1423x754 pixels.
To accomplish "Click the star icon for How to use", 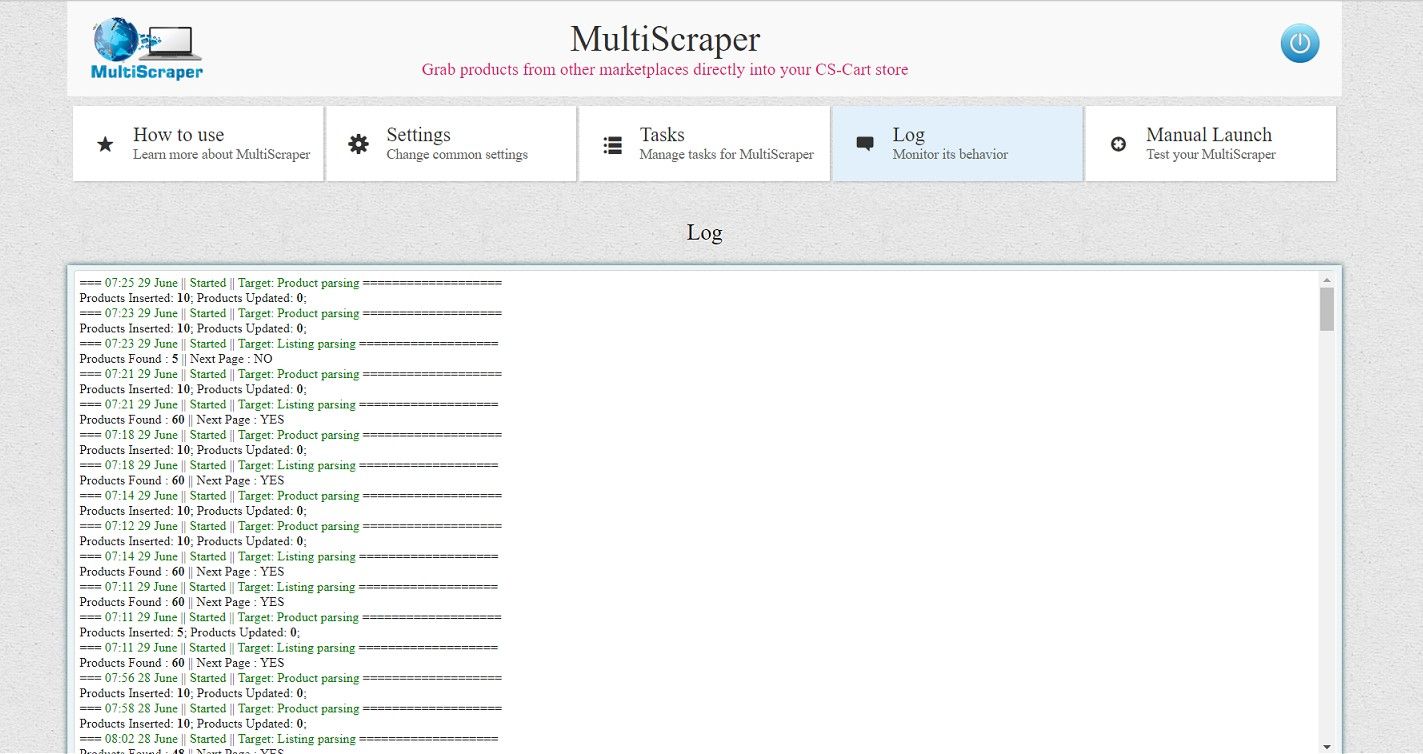I will [x=105, y=145].
